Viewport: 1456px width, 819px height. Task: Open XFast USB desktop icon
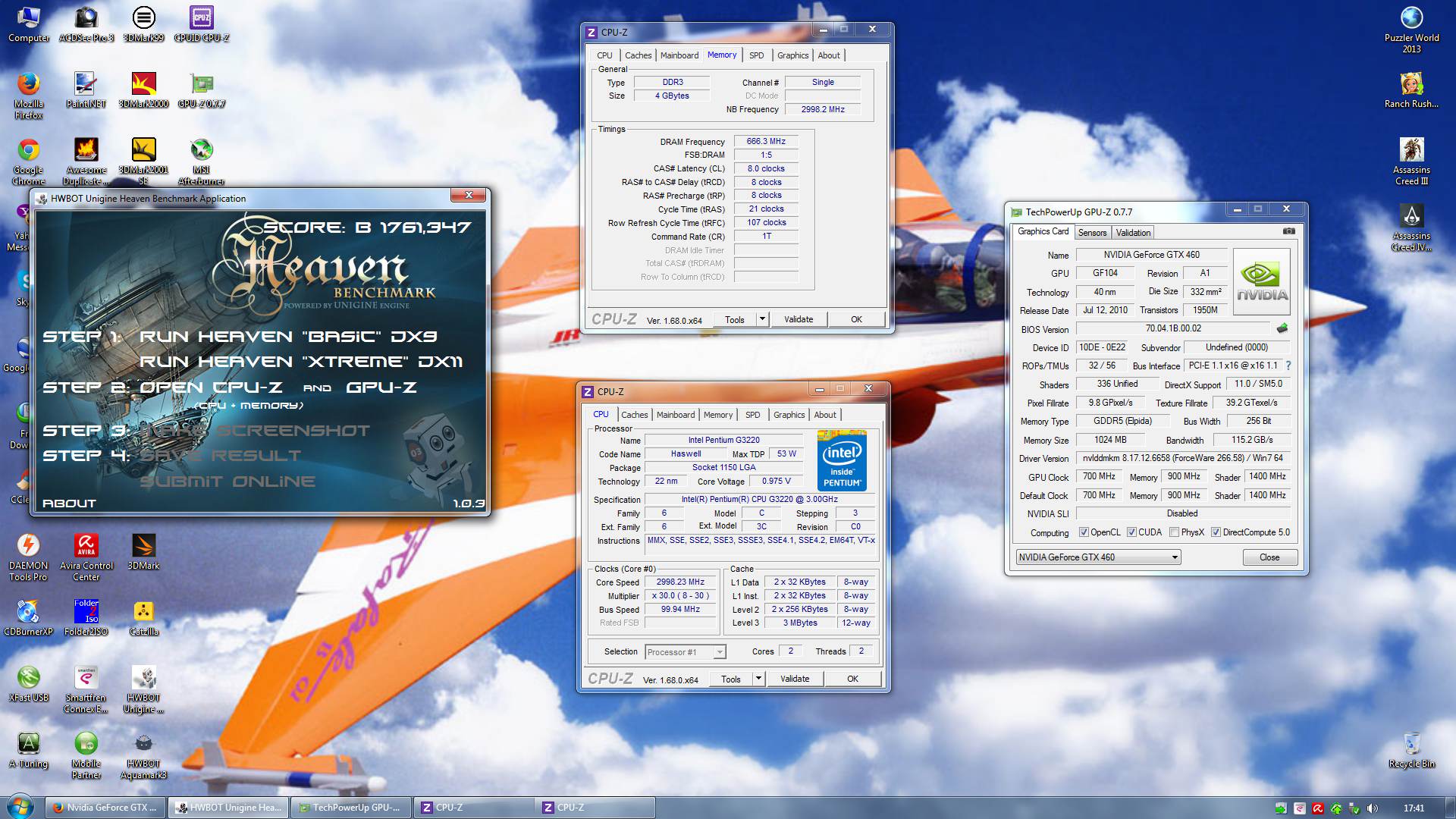click(28, 684)
